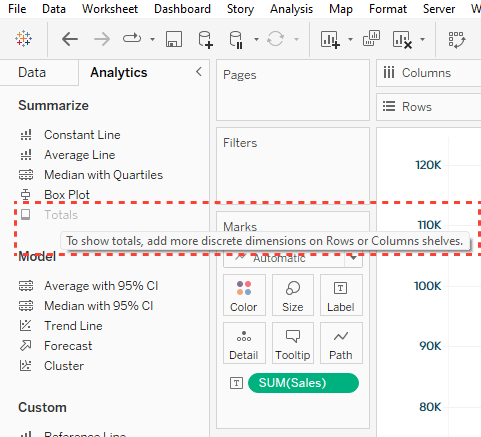Open dropdown beside new worksheet icon
This screenshot has height=437, width=481.
(x=350, y=39)
